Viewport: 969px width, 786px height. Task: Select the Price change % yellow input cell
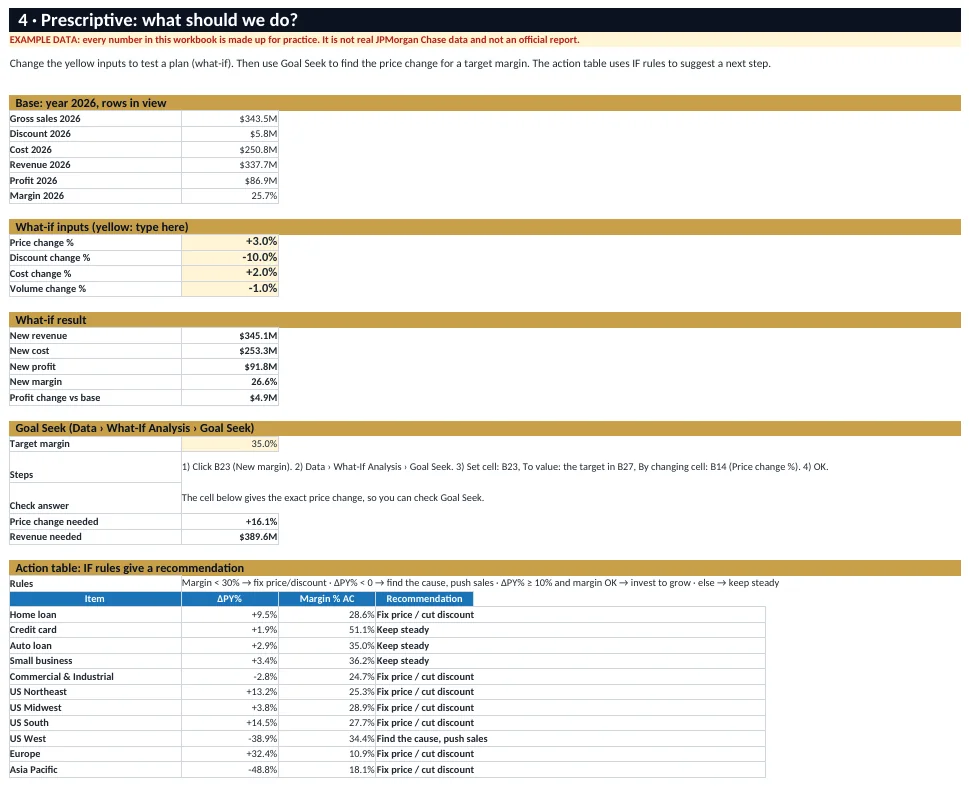(230, 242)
